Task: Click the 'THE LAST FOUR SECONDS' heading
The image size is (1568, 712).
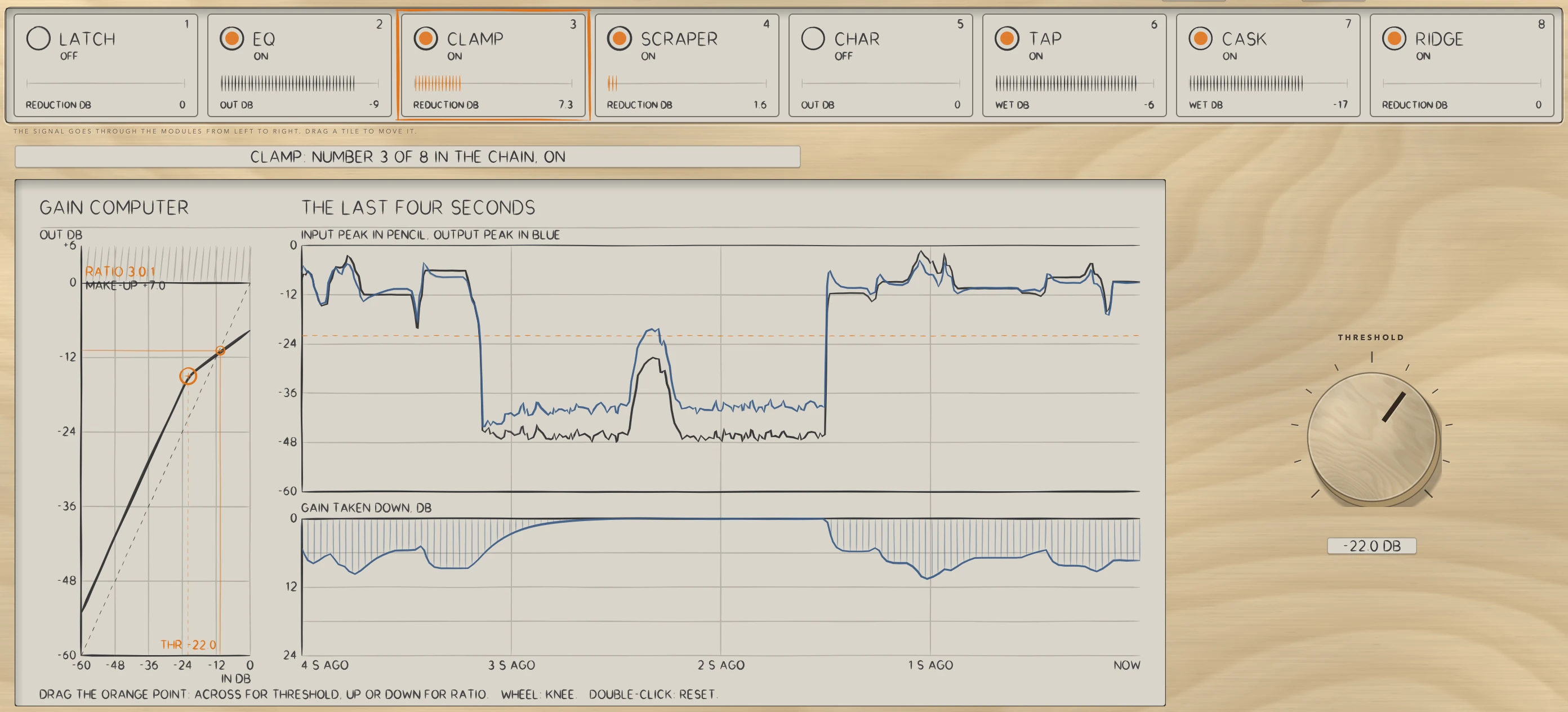Action: click(x=418, y=207)
